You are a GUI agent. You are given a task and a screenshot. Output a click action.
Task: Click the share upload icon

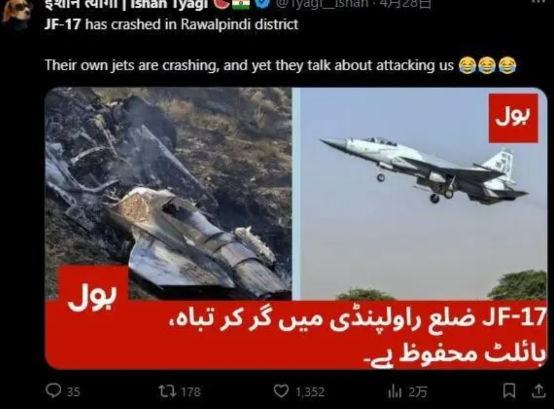pos(538,391)
